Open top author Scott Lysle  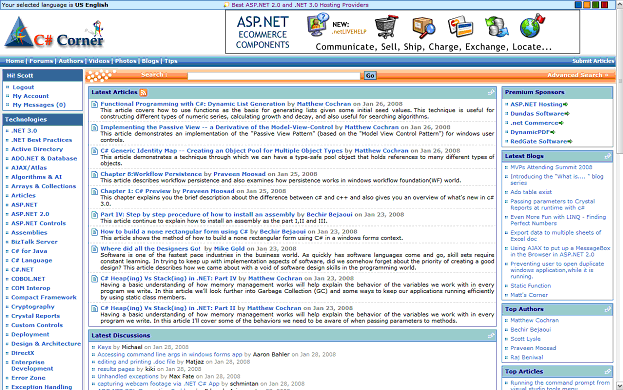[525, 339]
